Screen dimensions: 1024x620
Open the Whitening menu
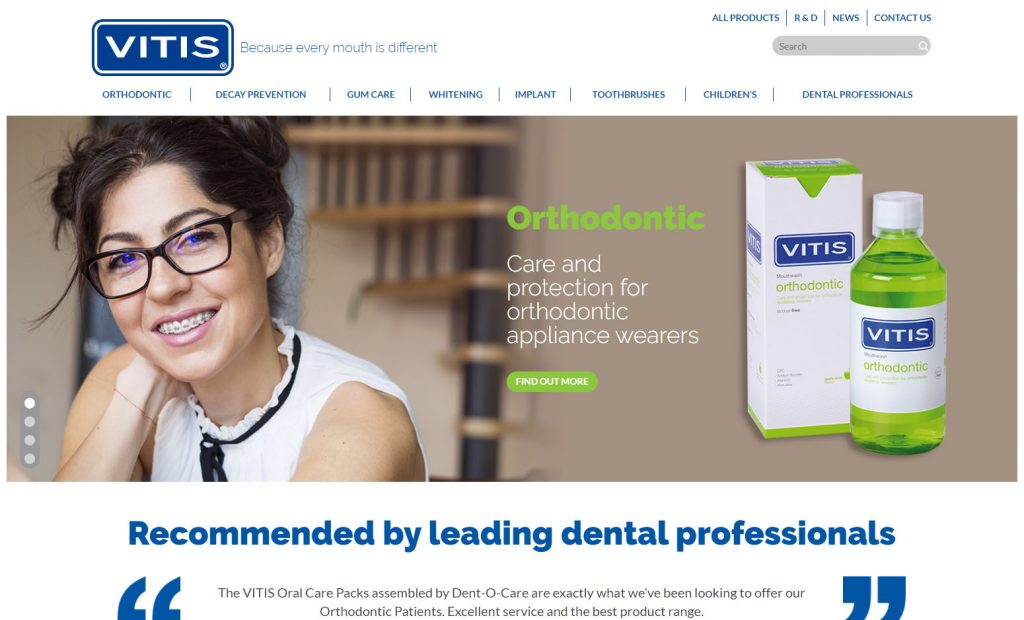click(x=455, y=94)
